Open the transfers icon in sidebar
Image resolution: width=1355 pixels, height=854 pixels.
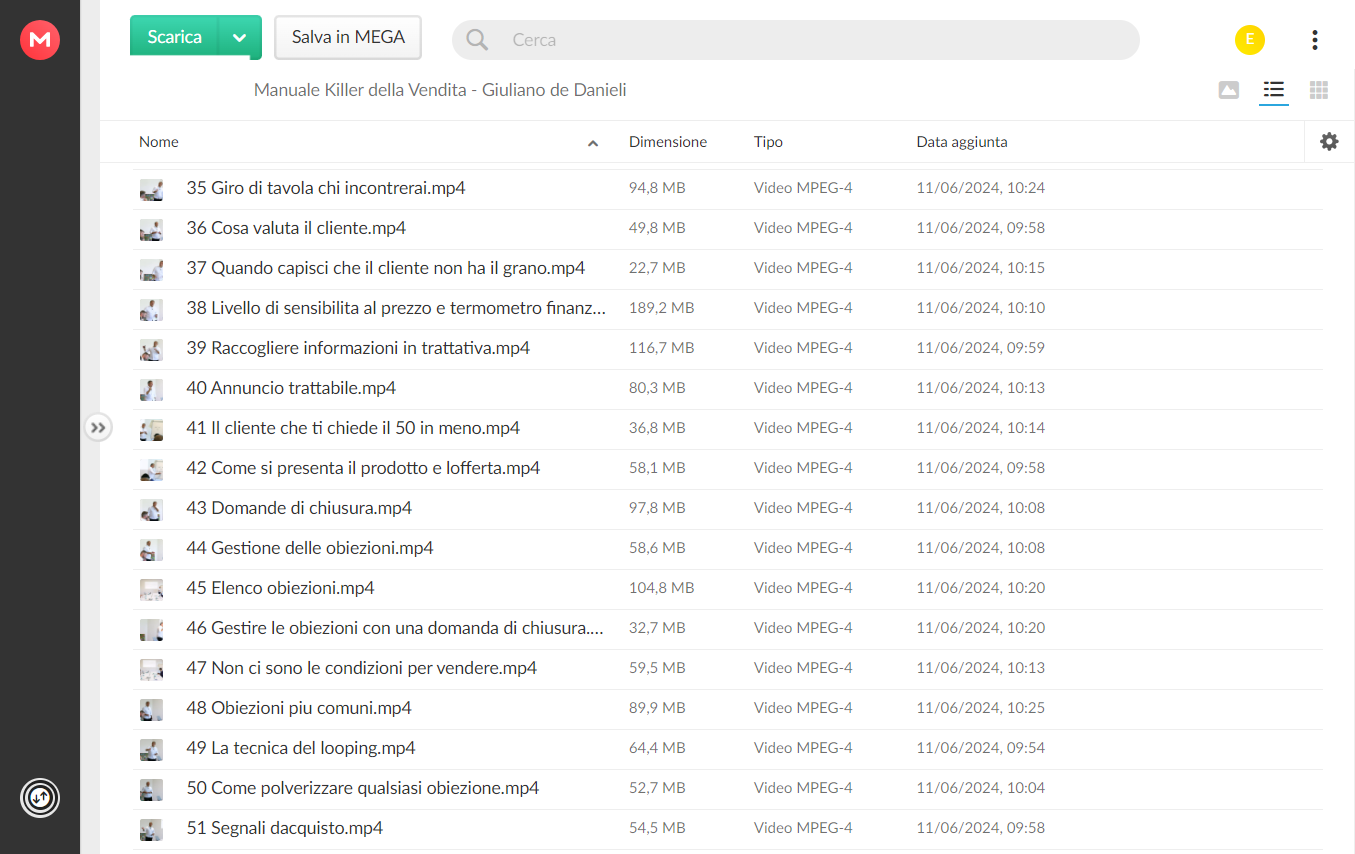[x=40, y=798]
